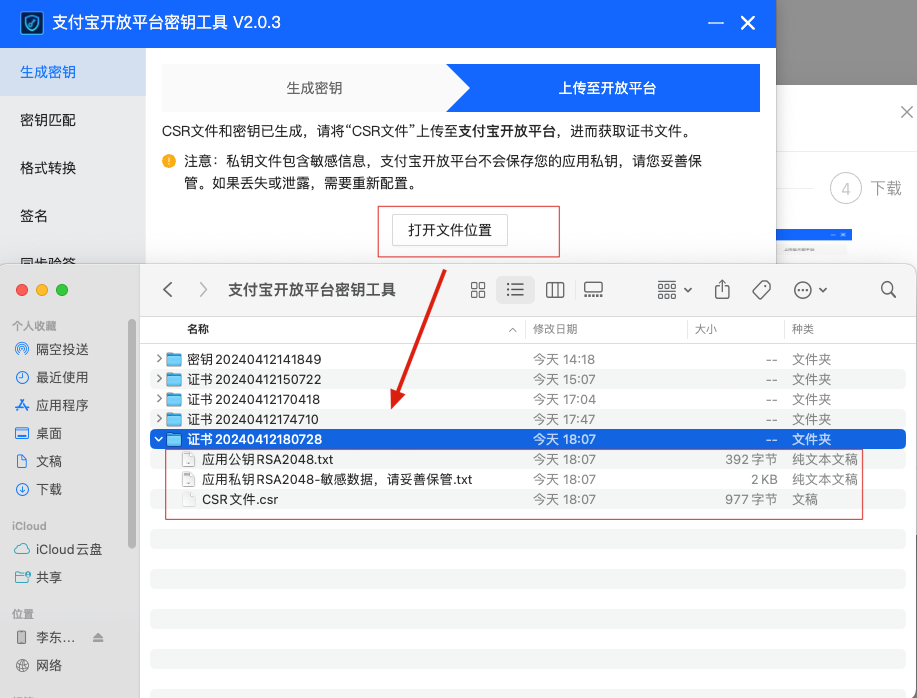Click the orange warning notice icon
This screenshot has width=917, height=698.
point(169,161)
